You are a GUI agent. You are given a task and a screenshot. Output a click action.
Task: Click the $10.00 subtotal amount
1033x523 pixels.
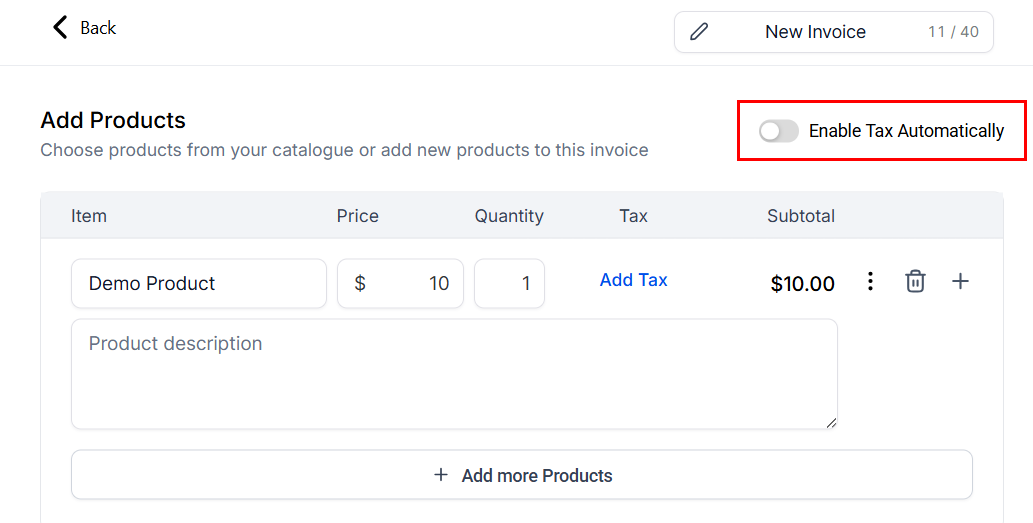coord(802,284)
